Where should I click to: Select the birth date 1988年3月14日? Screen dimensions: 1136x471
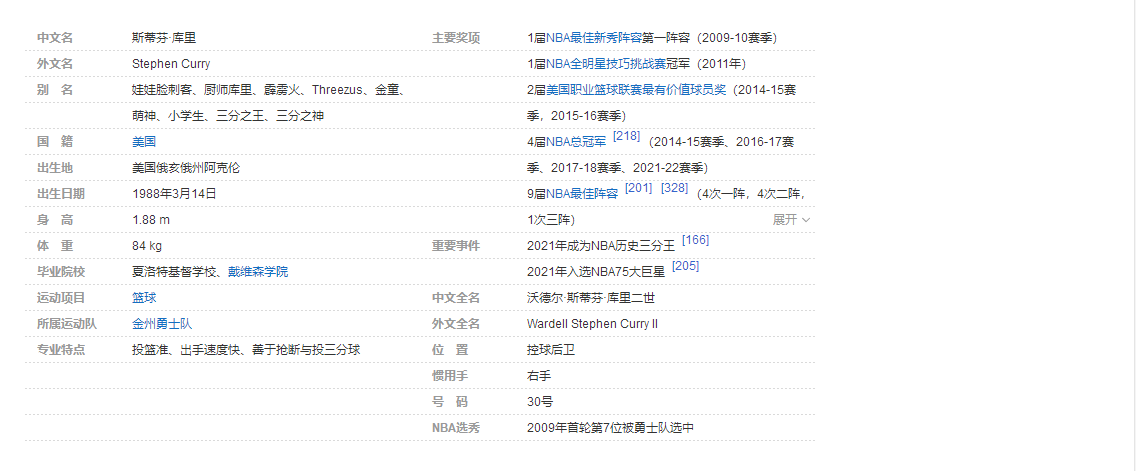(x=174, y=194)
